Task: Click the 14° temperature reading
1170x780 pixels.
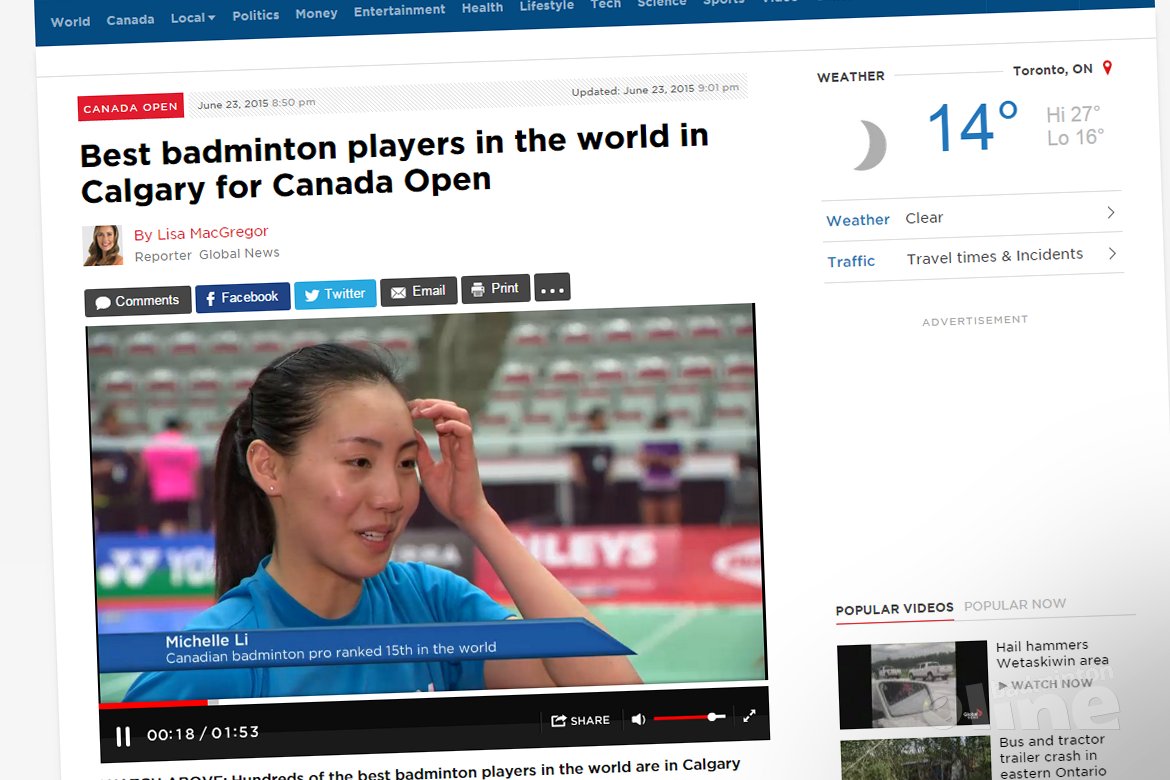Action: coord(972,126)
